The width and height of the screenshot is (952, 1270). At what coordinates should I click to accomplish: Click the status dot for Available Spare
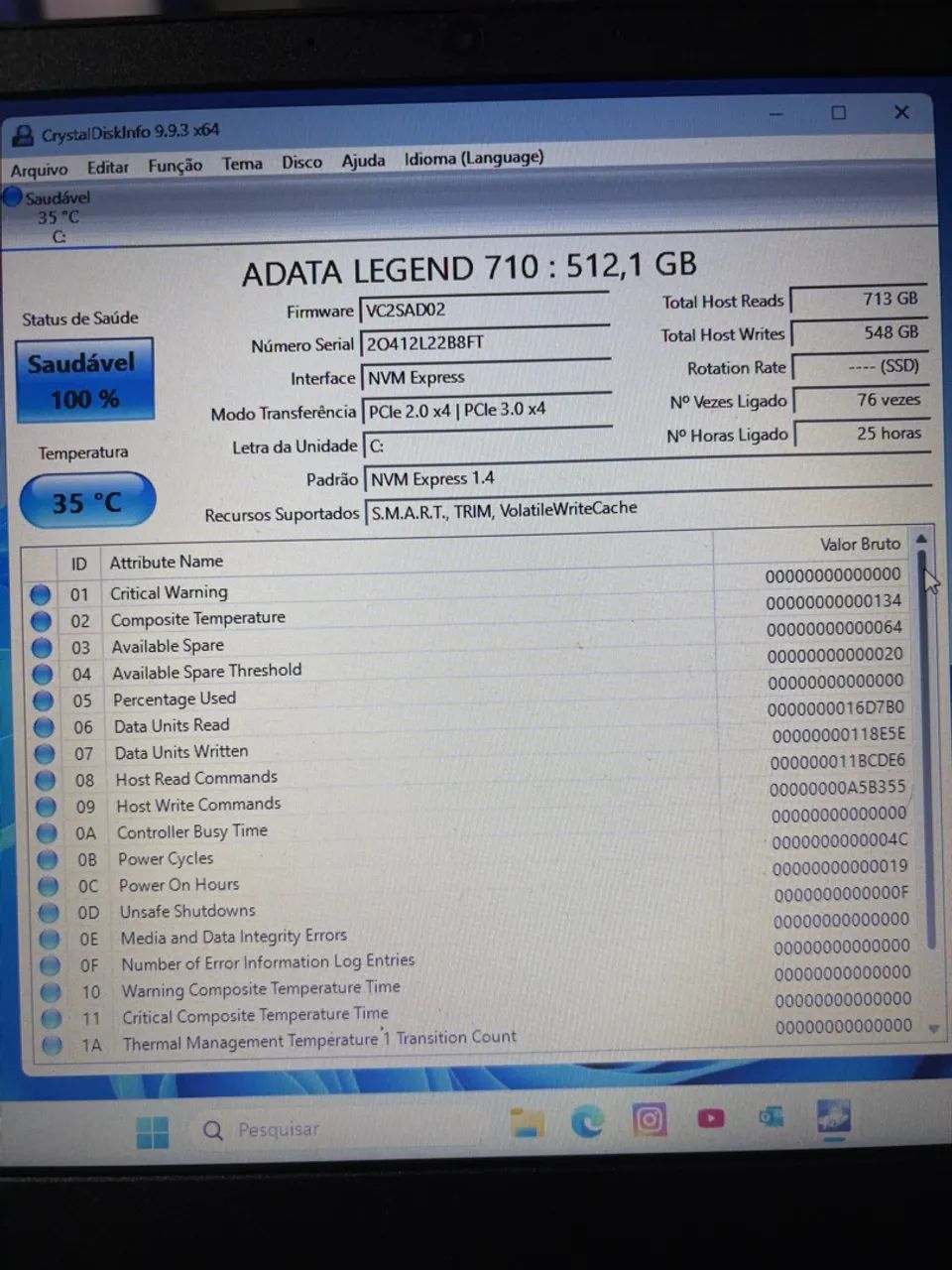pos(42,648)
